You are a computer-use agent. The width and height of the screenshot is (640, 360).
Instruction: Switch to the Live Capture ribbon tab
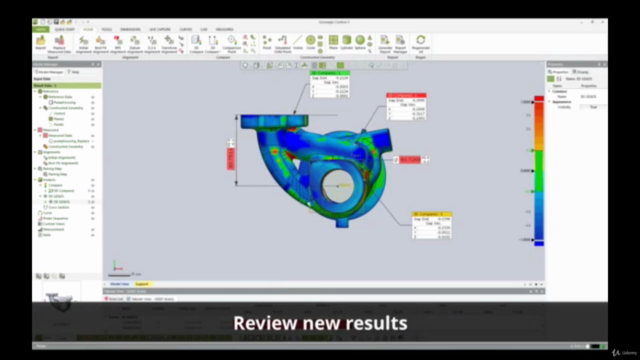point(160,29)
